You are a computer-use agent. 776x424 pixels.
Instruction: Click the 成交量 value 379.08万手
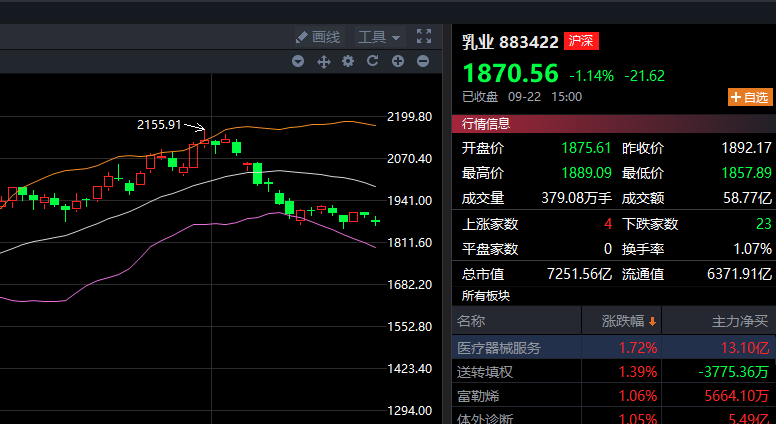pos(577,198)
